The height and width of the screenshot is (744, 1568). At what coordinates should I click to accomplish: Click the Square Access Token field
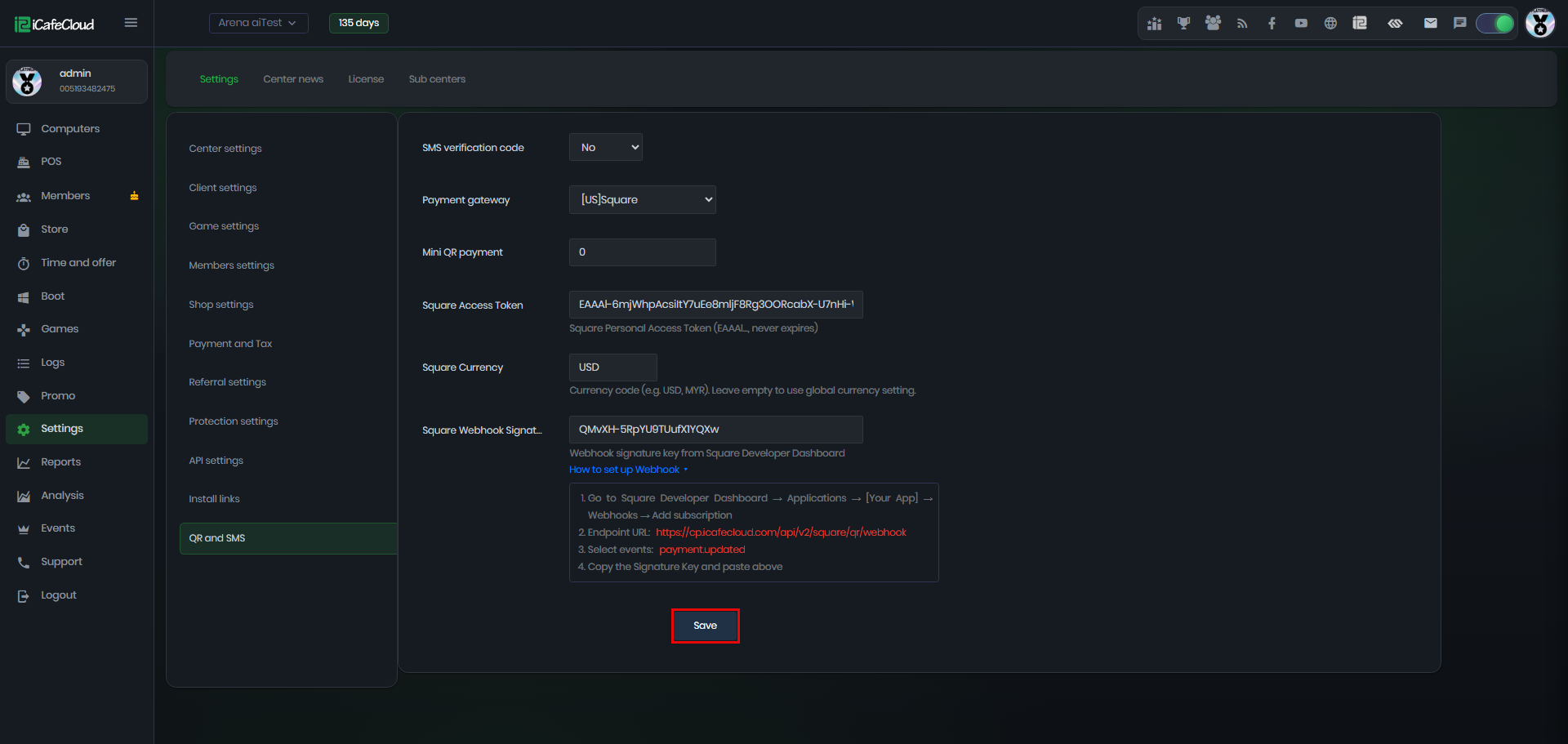pyautogui.click(x=716, y=305)
